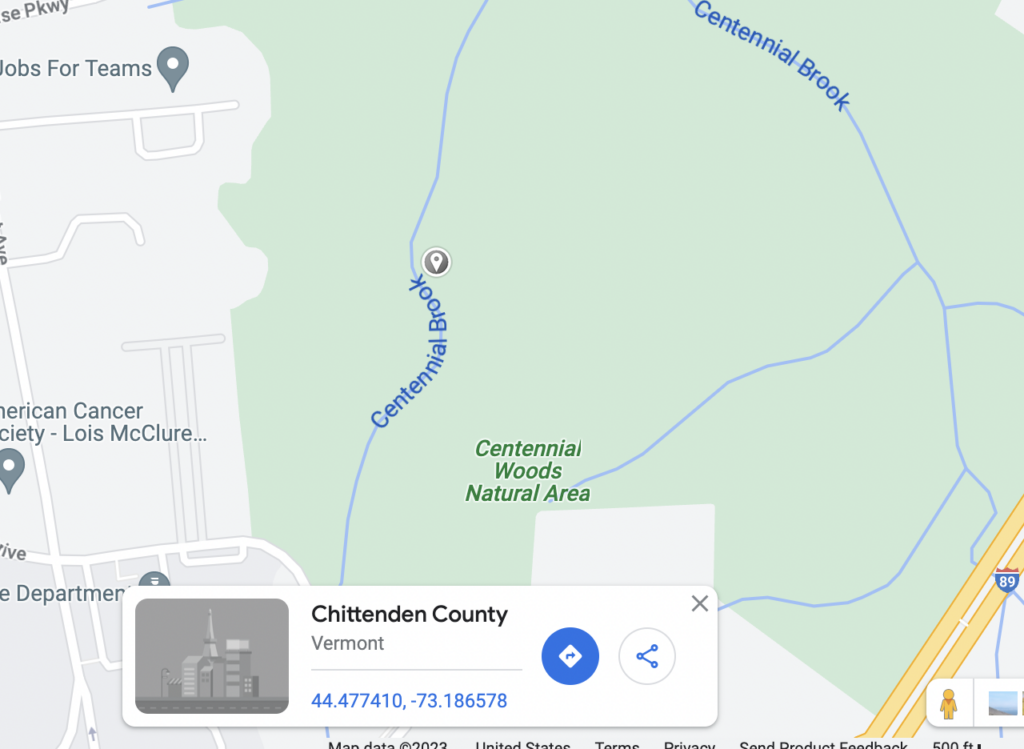The image size is (1024, 749).
Task: Click the diagonal Centennial Brook label at top right
Action: (x=772, y=54)
